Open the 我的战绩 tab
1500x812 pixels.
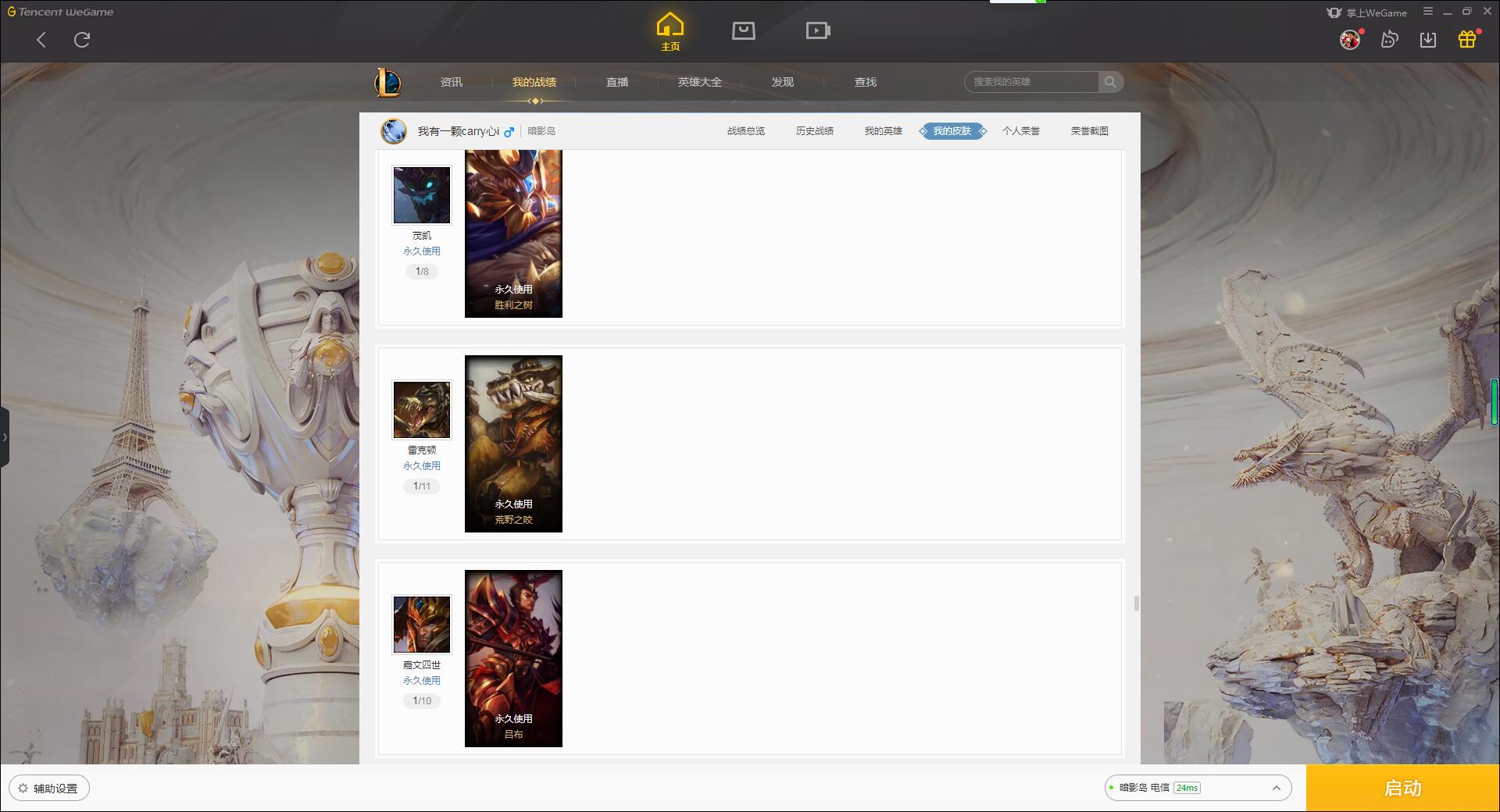[534, 82]
